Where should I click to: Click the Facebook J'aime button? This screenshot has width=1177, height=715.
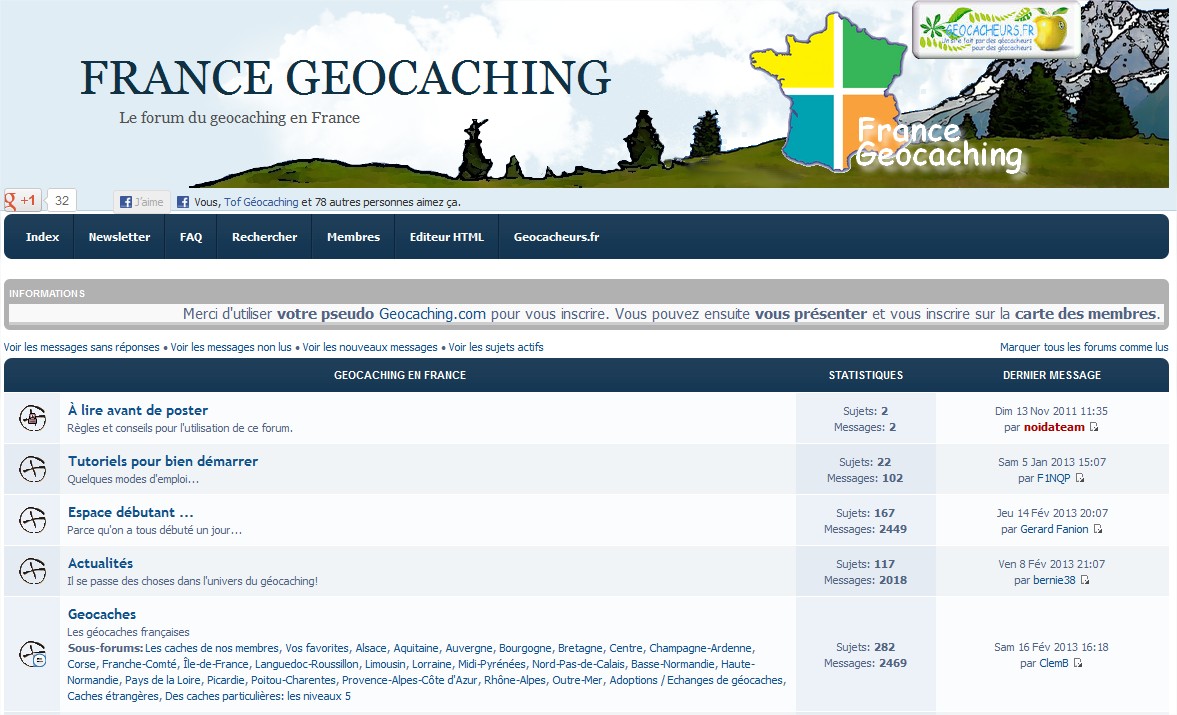pos(142,202)
